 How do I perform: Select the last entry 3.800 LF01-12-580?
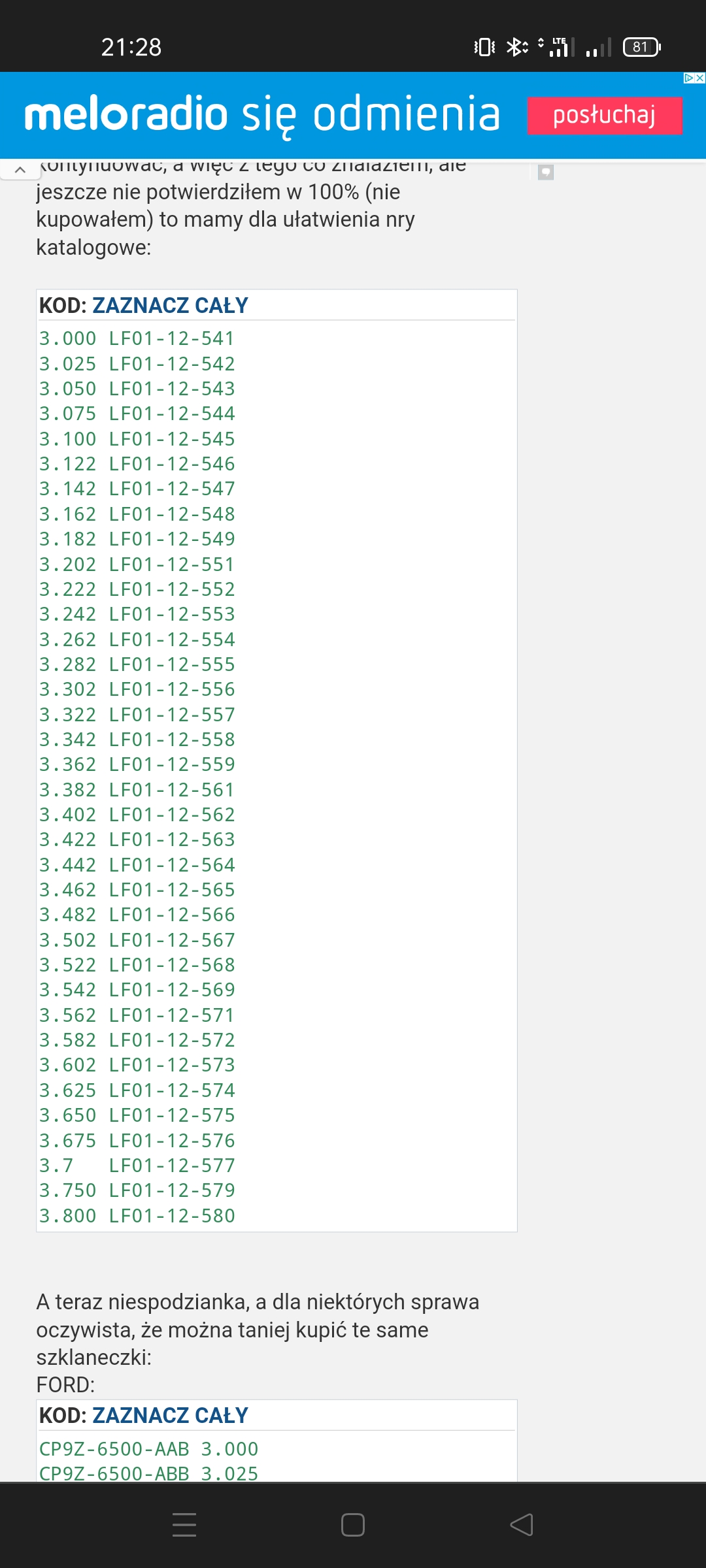point(137,1216)
